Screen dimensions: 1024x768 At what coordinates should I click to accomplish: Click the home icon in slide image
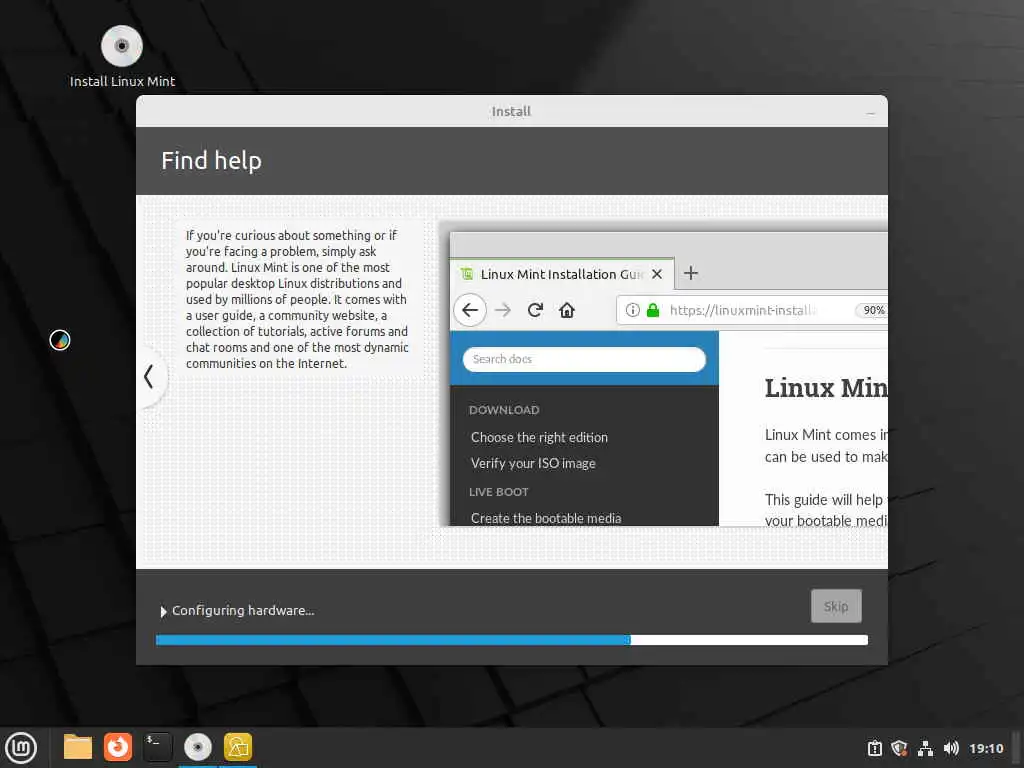pyautogui.click(x=567, y=310)
